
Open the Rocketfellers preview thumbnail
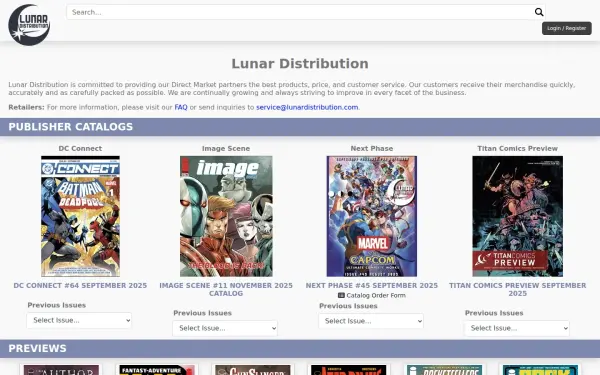444,370
